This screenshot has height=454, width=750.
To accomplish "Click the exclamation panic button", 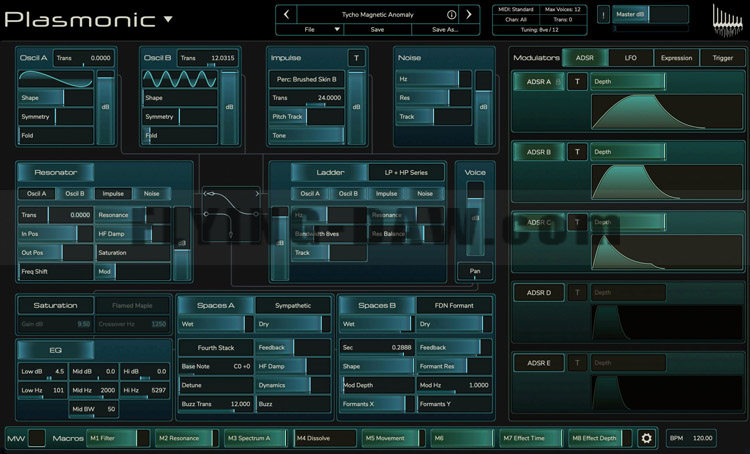I will pyautogui.click(x=603, y=15).
